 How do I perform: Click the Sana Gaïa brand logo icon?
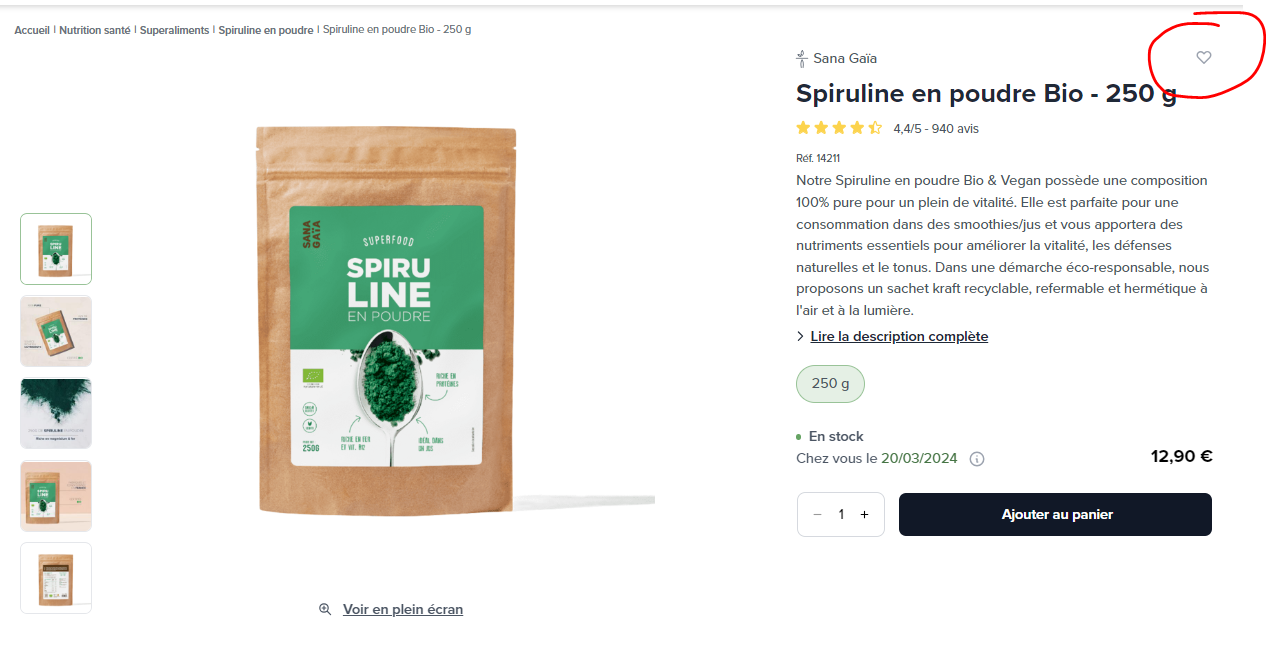tap(801, 59)
